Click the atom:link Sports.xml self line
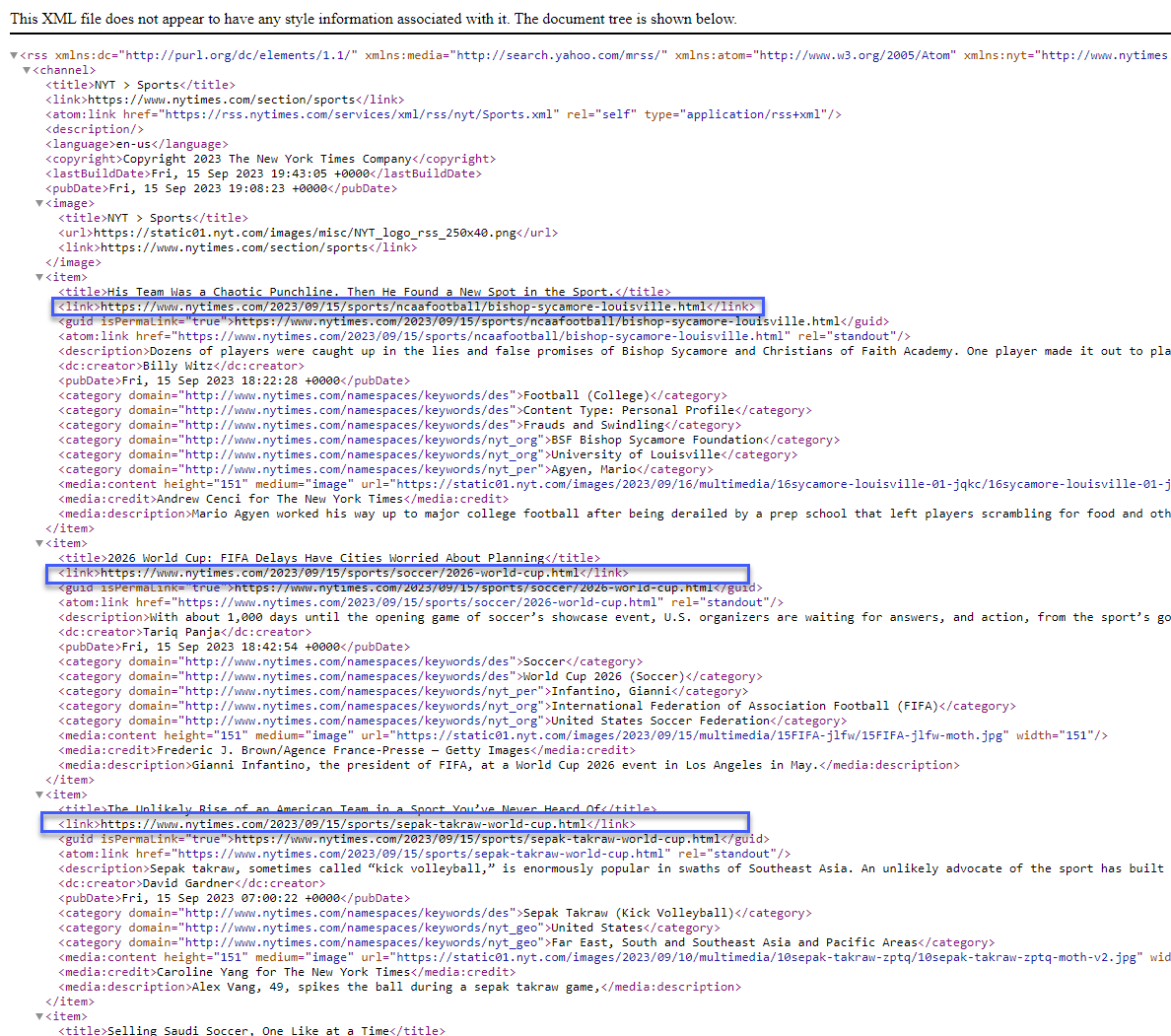Viewport: 1171px width, 1036px height. [444, 114]
